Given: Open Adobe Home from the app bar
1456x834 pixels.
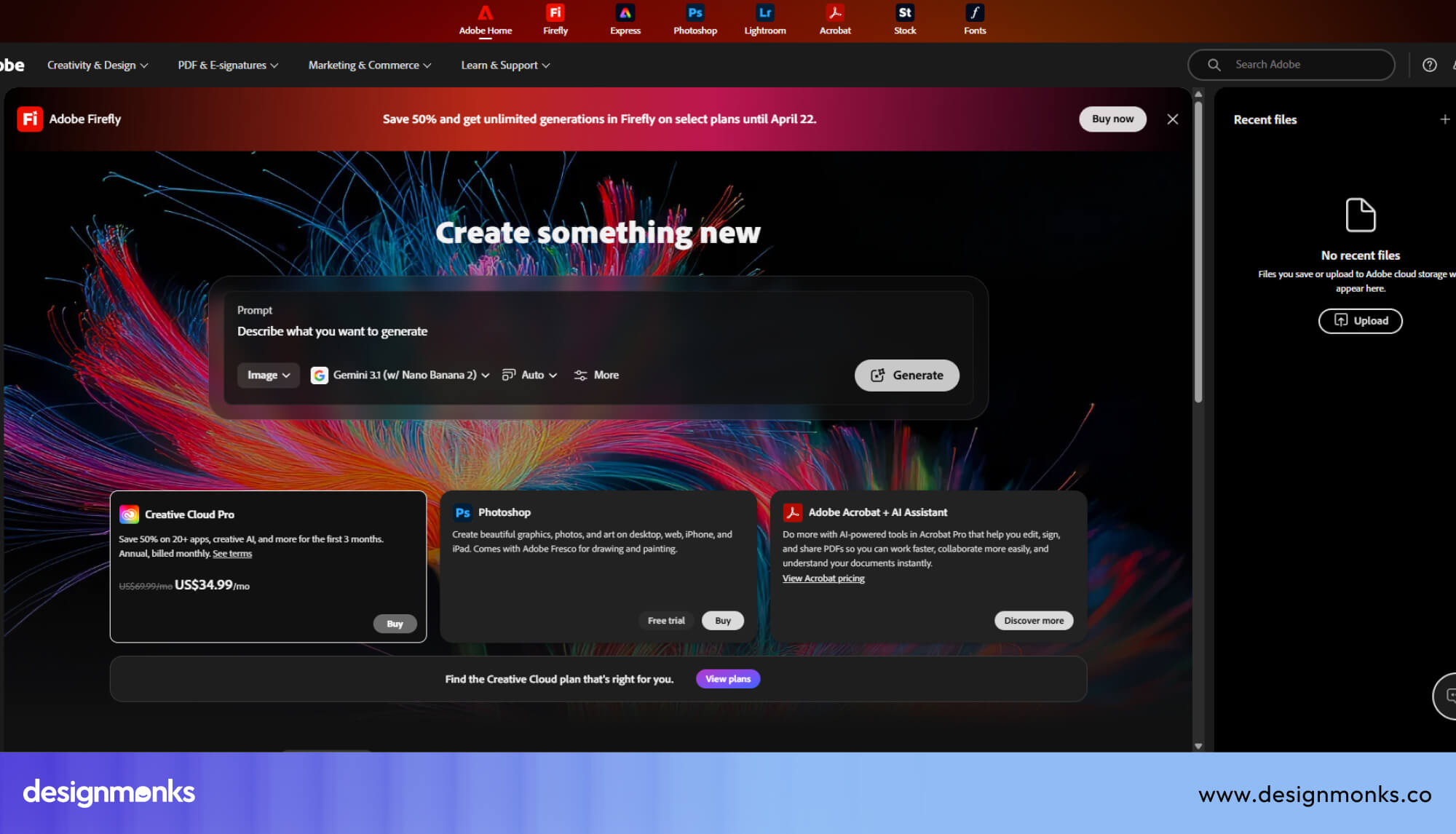Looking at the screenshot, I should pyautogui.click(x=485, y=20).
